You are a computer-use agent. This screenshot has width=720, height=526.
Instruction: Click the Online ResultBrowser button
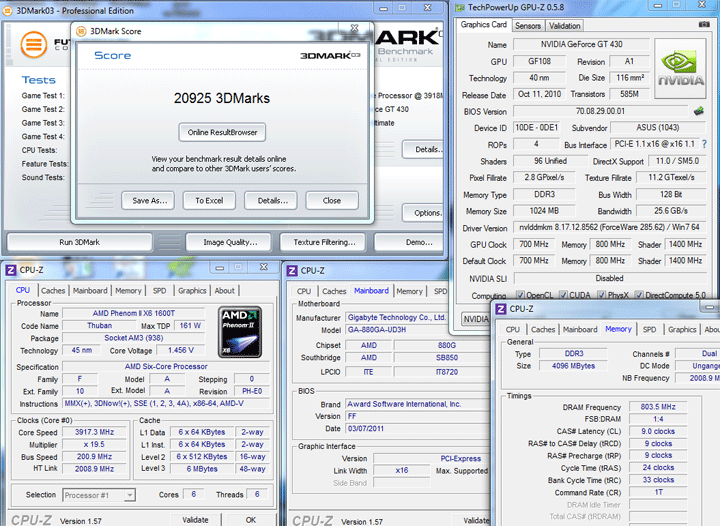pyautogui.click(x=222, y=132)
